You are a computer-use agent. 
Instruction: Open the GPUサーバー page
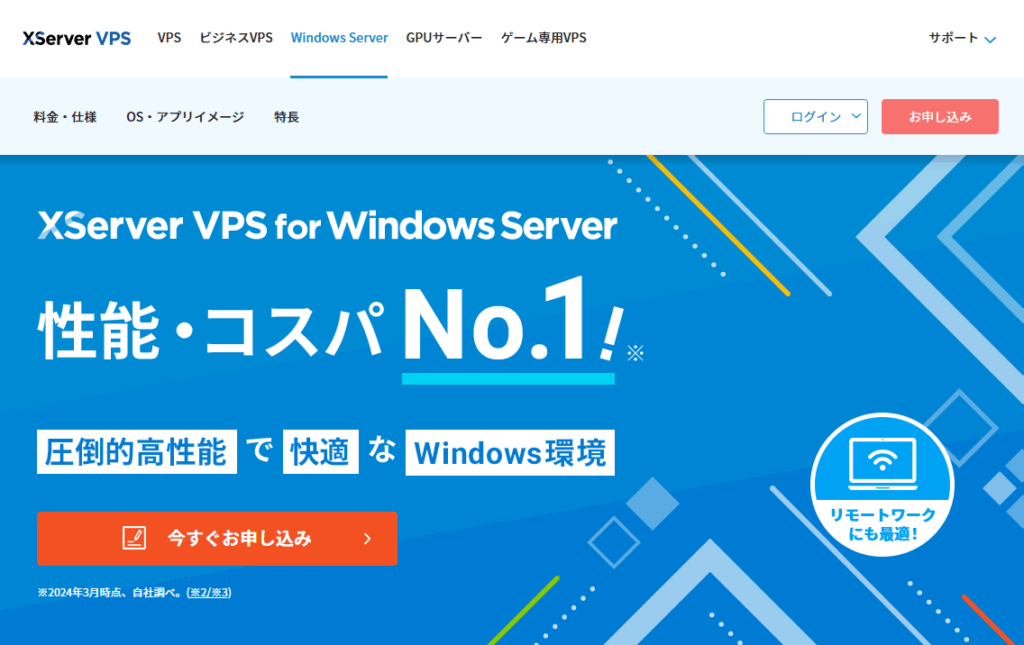pos(444,38)
